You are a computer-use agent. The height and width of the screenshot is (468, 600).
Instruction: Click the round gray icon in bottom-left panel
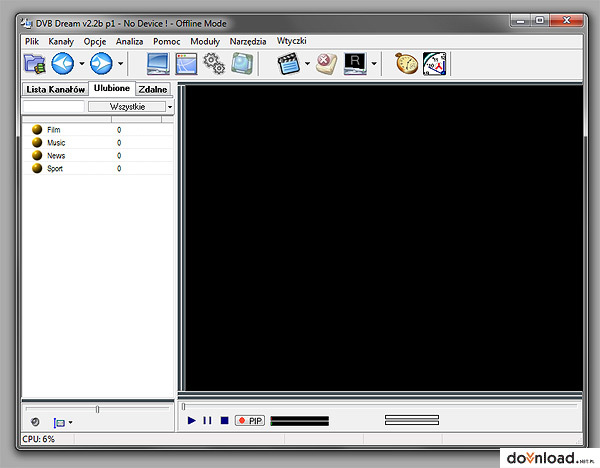tap(35, 422)
